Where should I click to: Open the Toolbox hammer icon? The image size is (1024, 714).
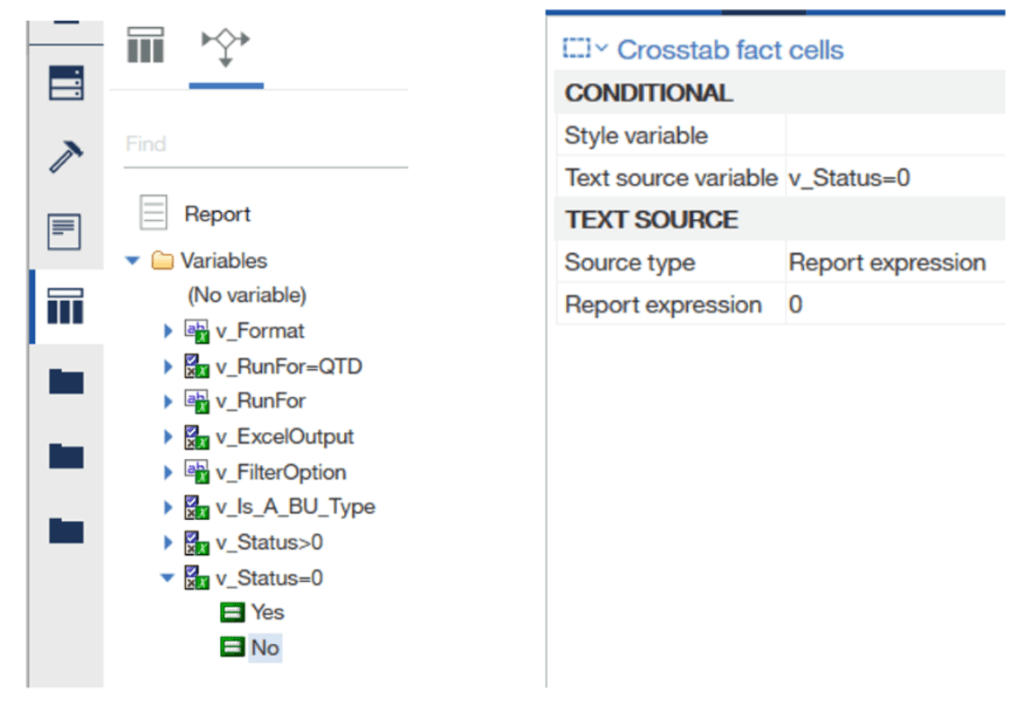(66, 157)
